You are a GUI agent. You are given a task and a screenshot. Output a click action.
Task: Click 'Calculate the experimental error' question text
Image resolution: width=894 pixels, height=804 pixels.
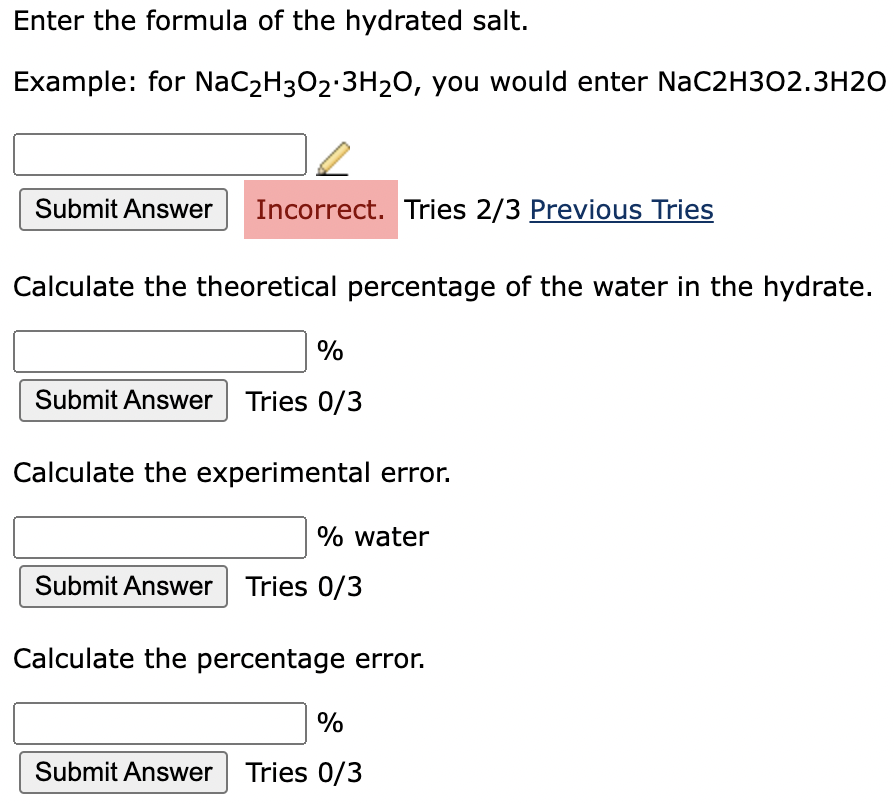click(231, 472)
